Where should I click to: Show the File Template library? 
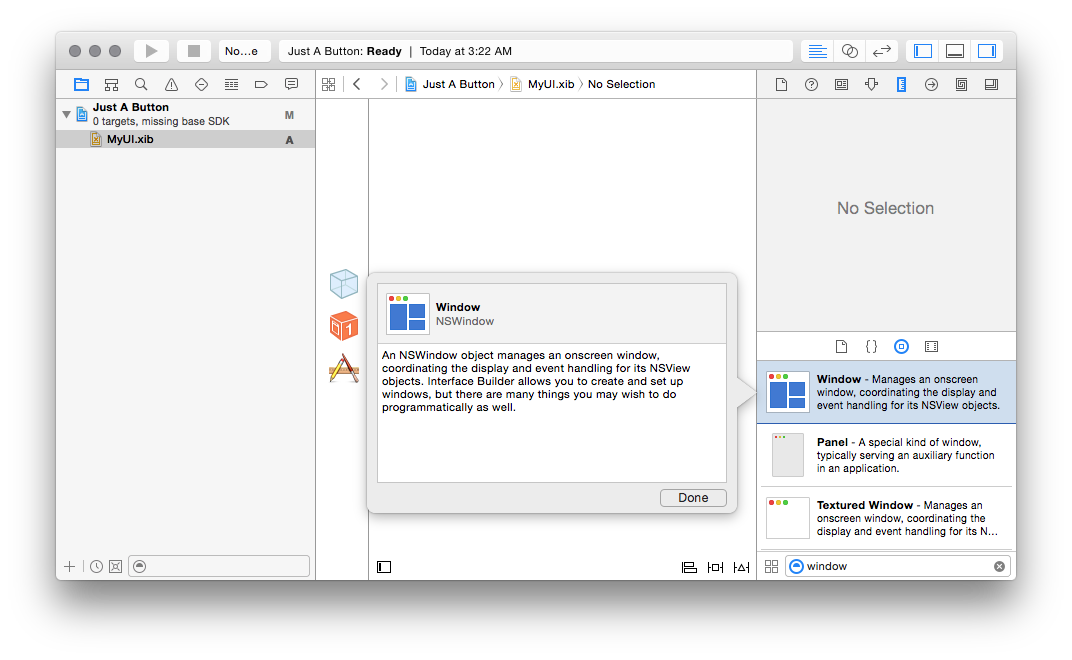842,347
